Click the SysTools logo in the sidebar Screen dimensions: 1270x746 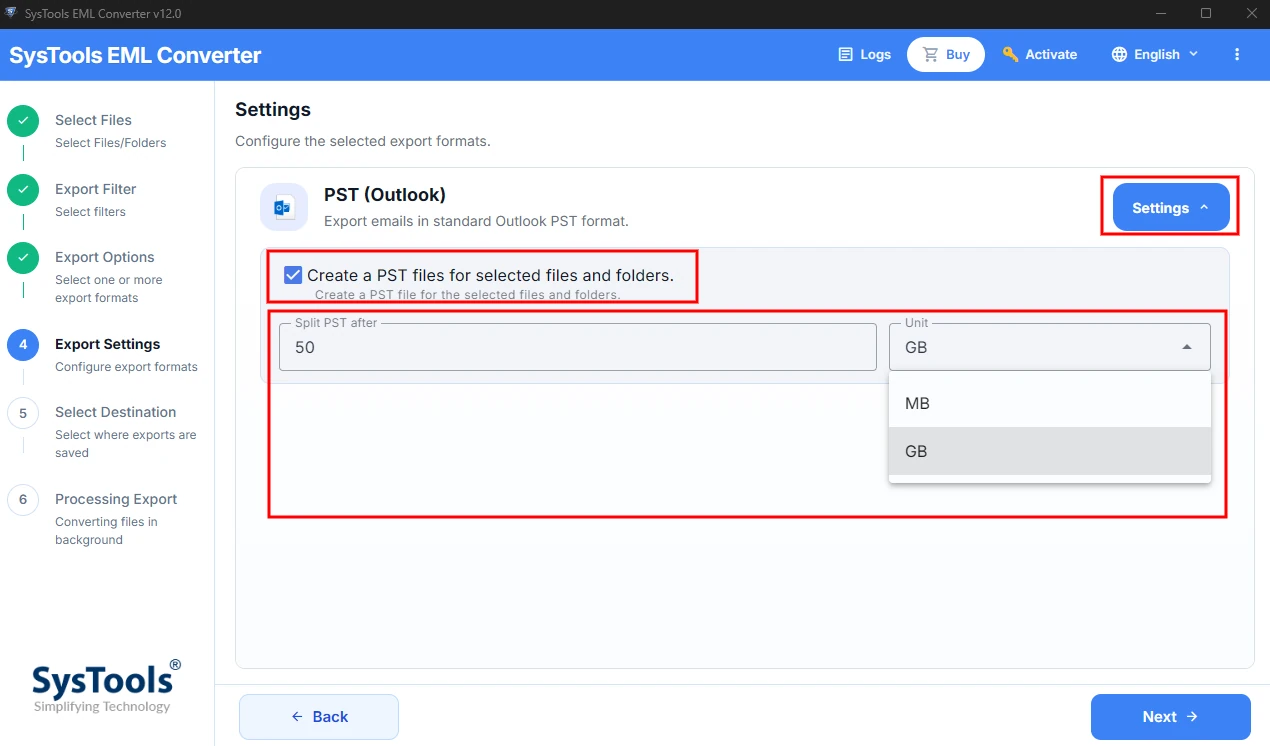(x=107, y=686)
